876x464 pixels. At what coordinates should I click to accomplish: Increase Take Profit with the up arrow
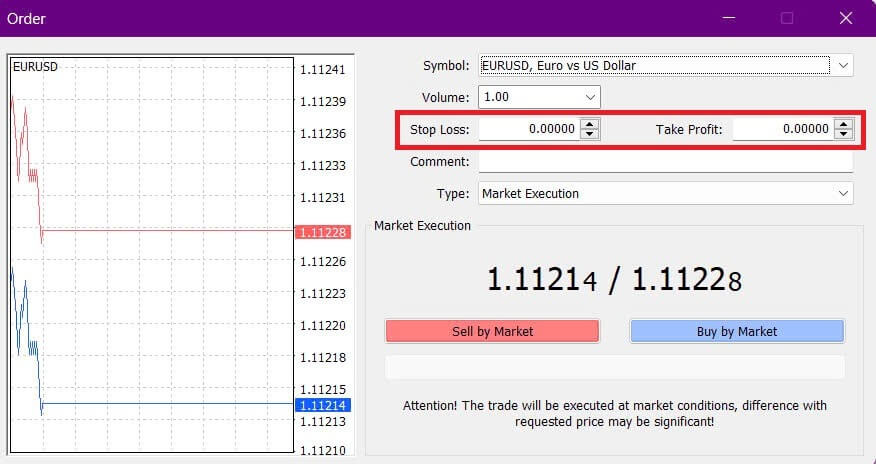[844, 124]
